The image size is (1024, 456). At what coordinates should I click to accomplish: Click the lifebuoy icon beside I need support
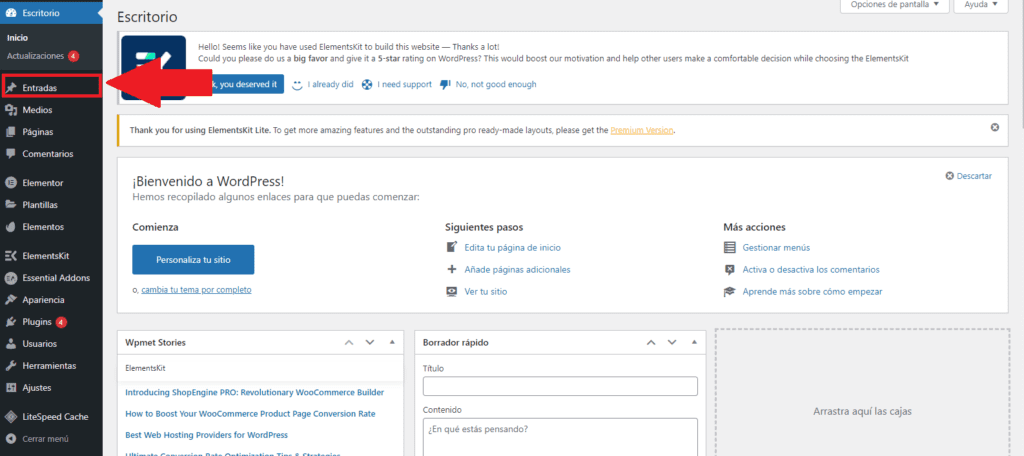(367, 84)
